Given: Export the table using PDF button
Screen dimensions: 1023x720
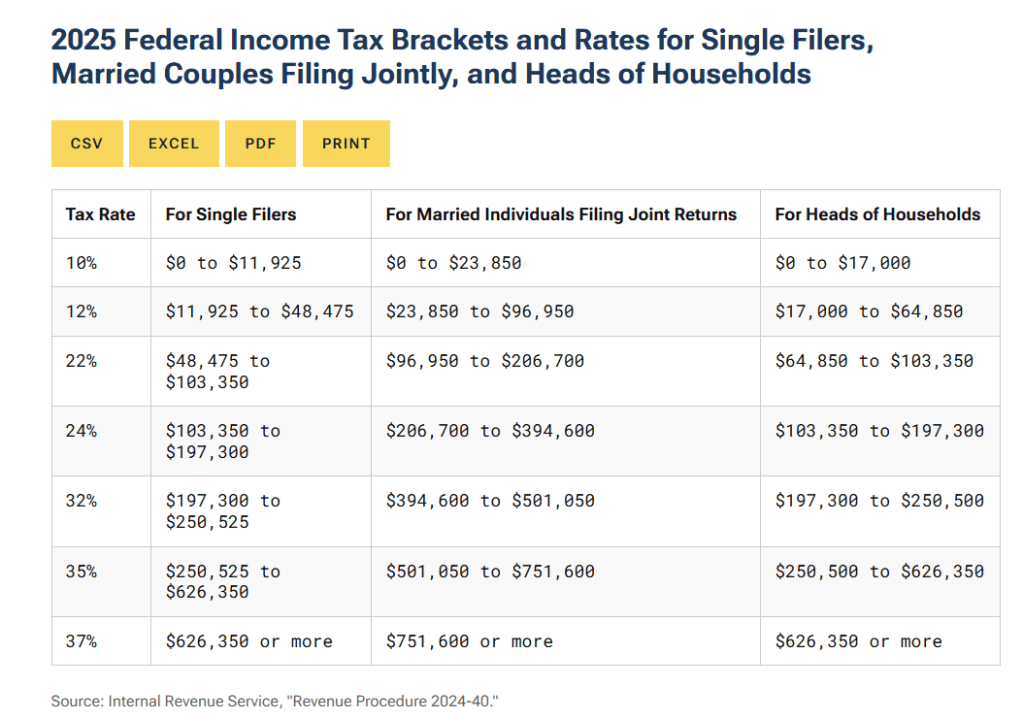Looking at the screenshot, I should point(260,144).
